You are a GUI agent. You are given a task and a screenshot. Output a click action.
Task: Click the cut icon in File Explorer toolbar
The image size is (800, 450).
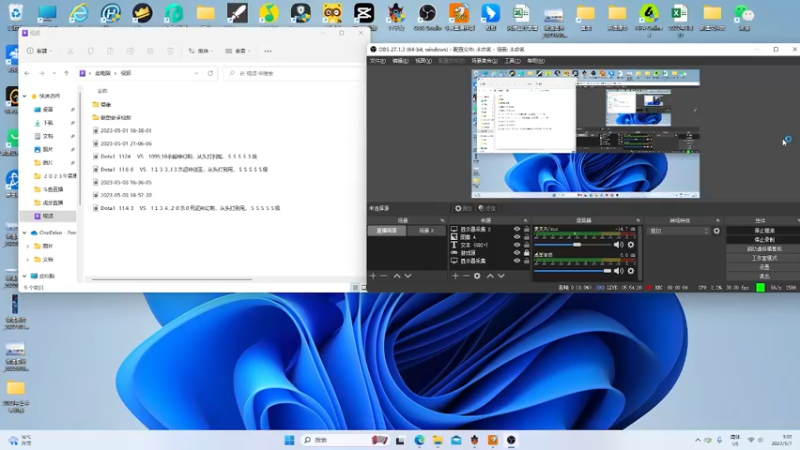pyautogui.click(x=70, y=51)
